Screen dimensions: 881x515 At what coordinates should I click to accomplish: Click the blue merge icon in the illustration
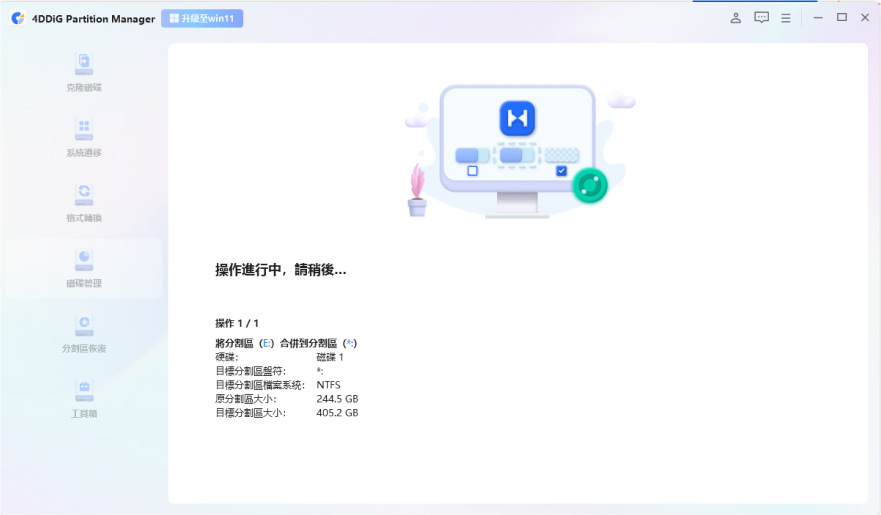(x=517, y=119)
